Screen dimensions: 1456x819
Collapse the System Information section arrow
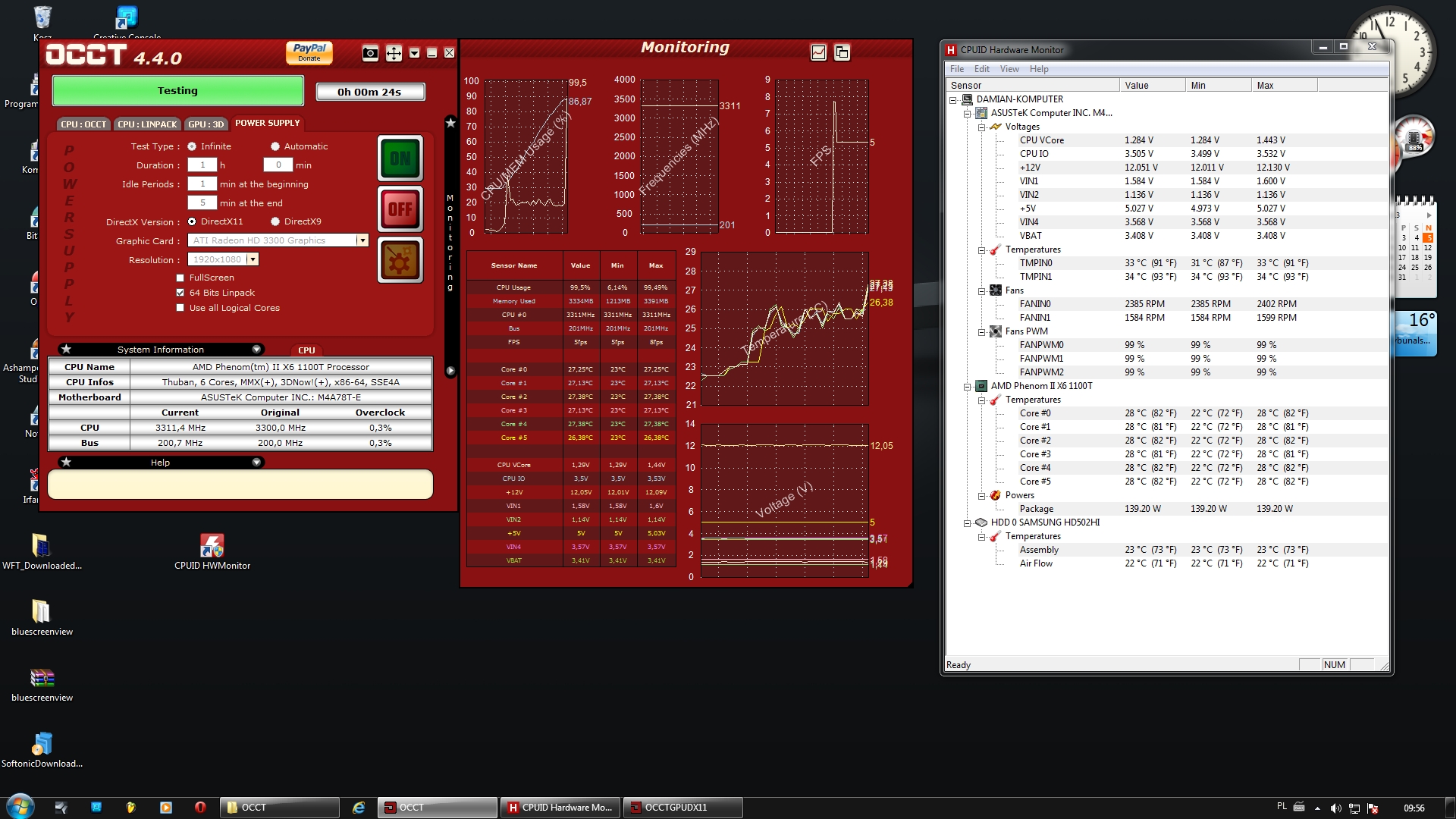pos(256,350)
